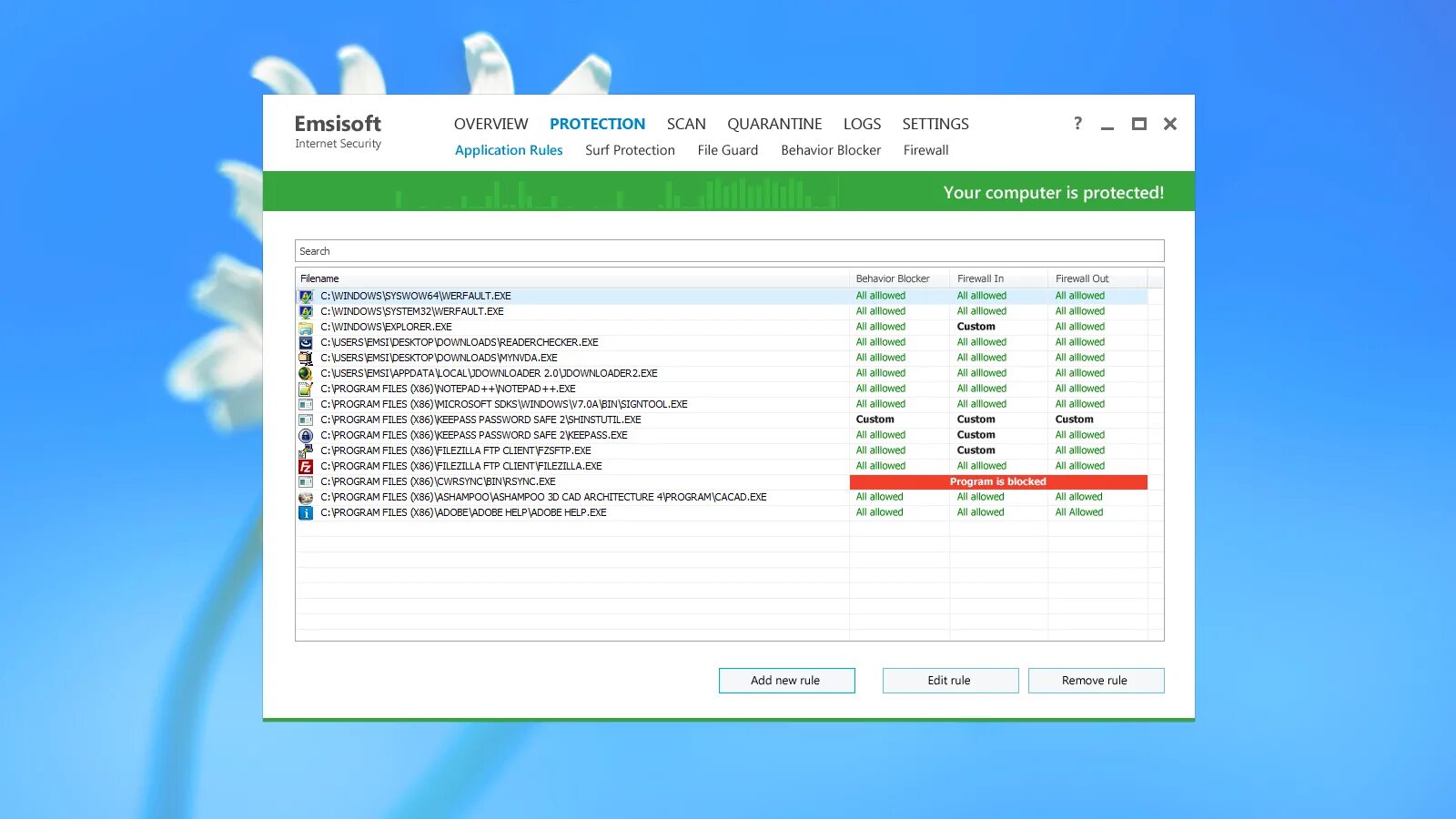Click the EXPLORER.EXE folder icon

(x=306, y=327)
